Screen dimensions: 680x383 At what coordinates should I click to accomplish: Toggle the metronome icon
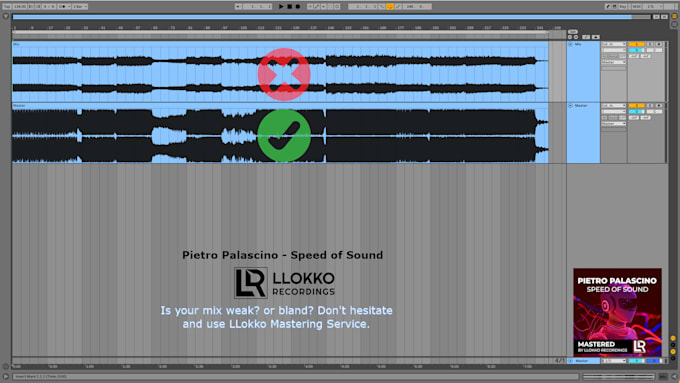point(62,7)
